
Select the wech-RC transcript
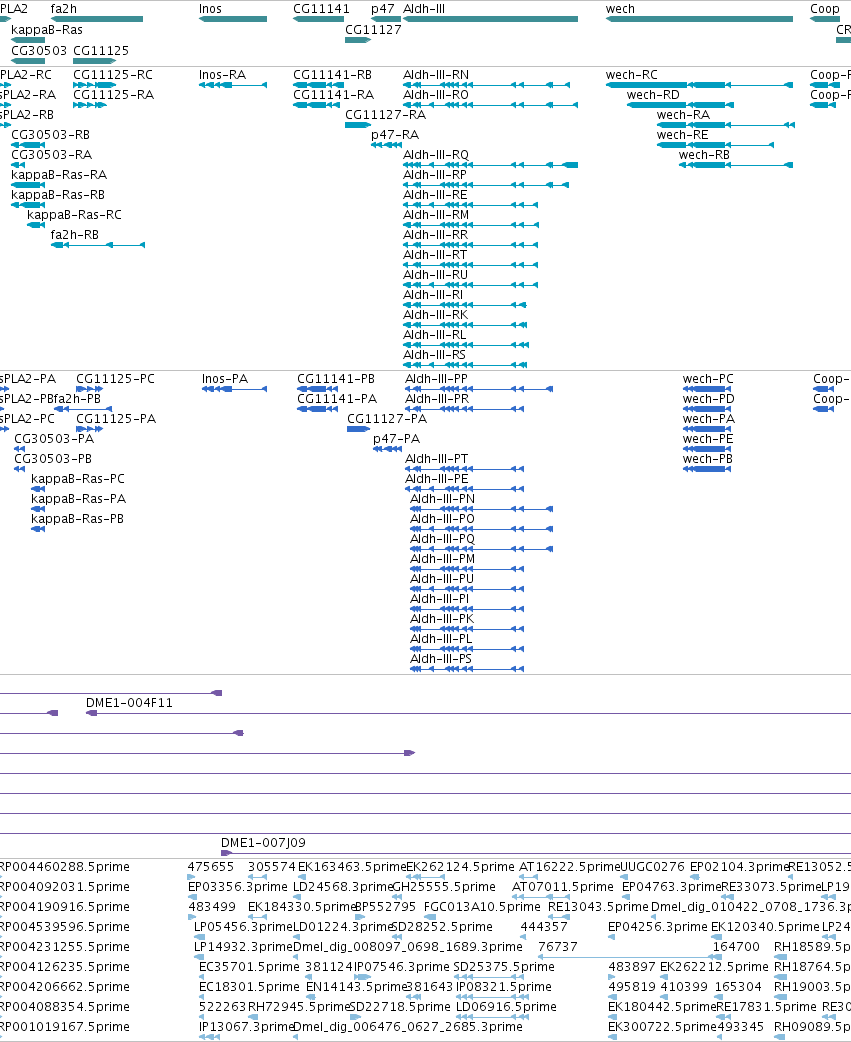pos(632,75)
